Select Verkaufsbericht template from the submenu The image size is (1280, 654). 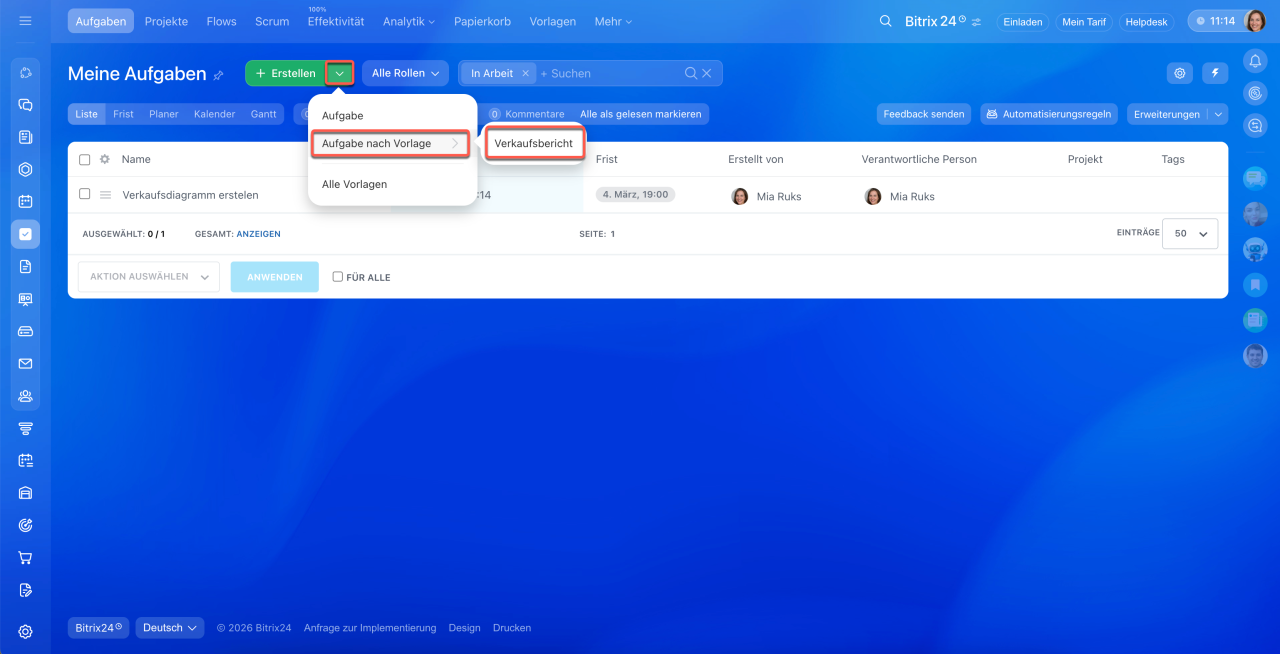click(x=534, y=143)
